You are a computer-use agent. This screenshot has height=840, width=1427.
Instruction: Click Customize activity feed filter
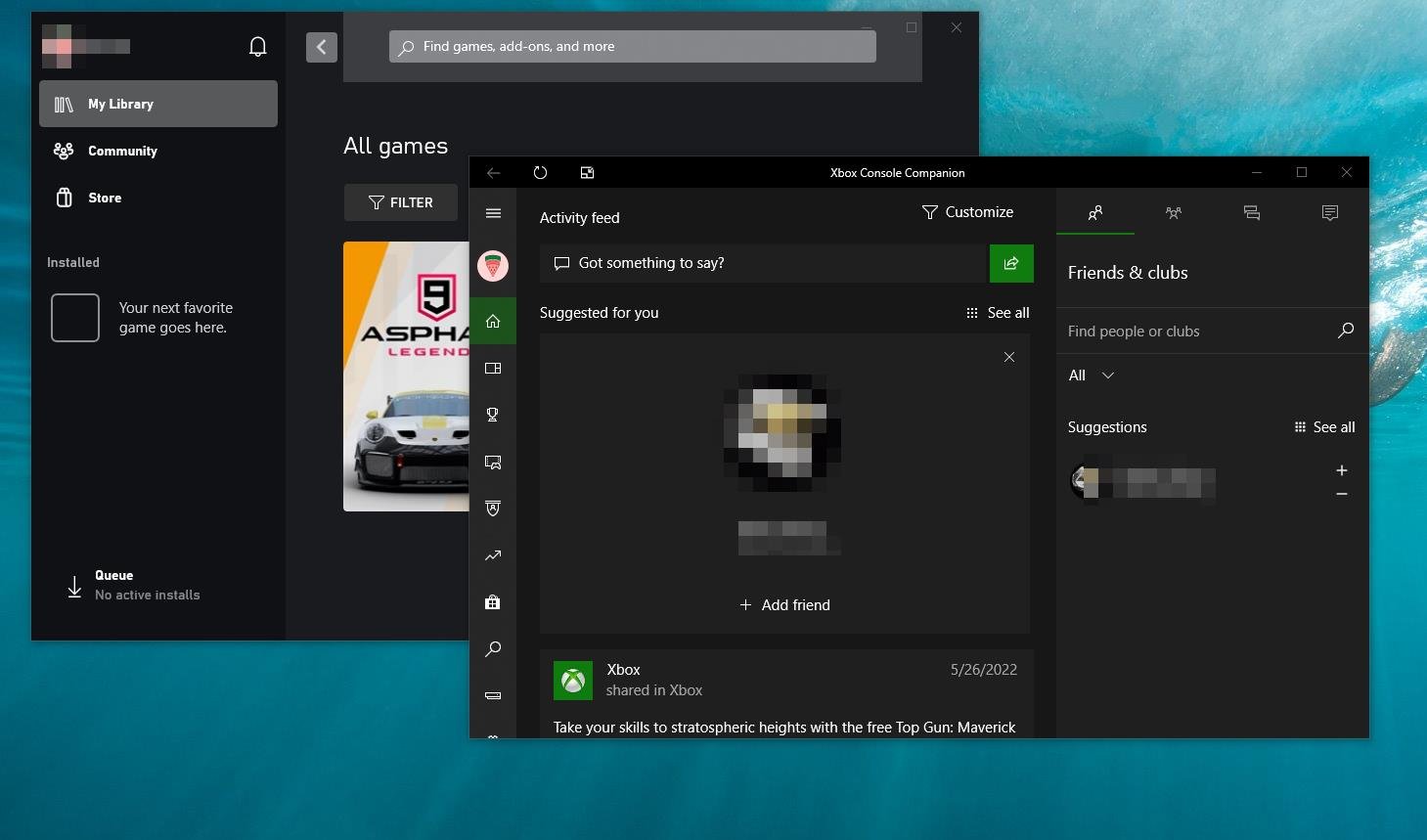point(967,212)
